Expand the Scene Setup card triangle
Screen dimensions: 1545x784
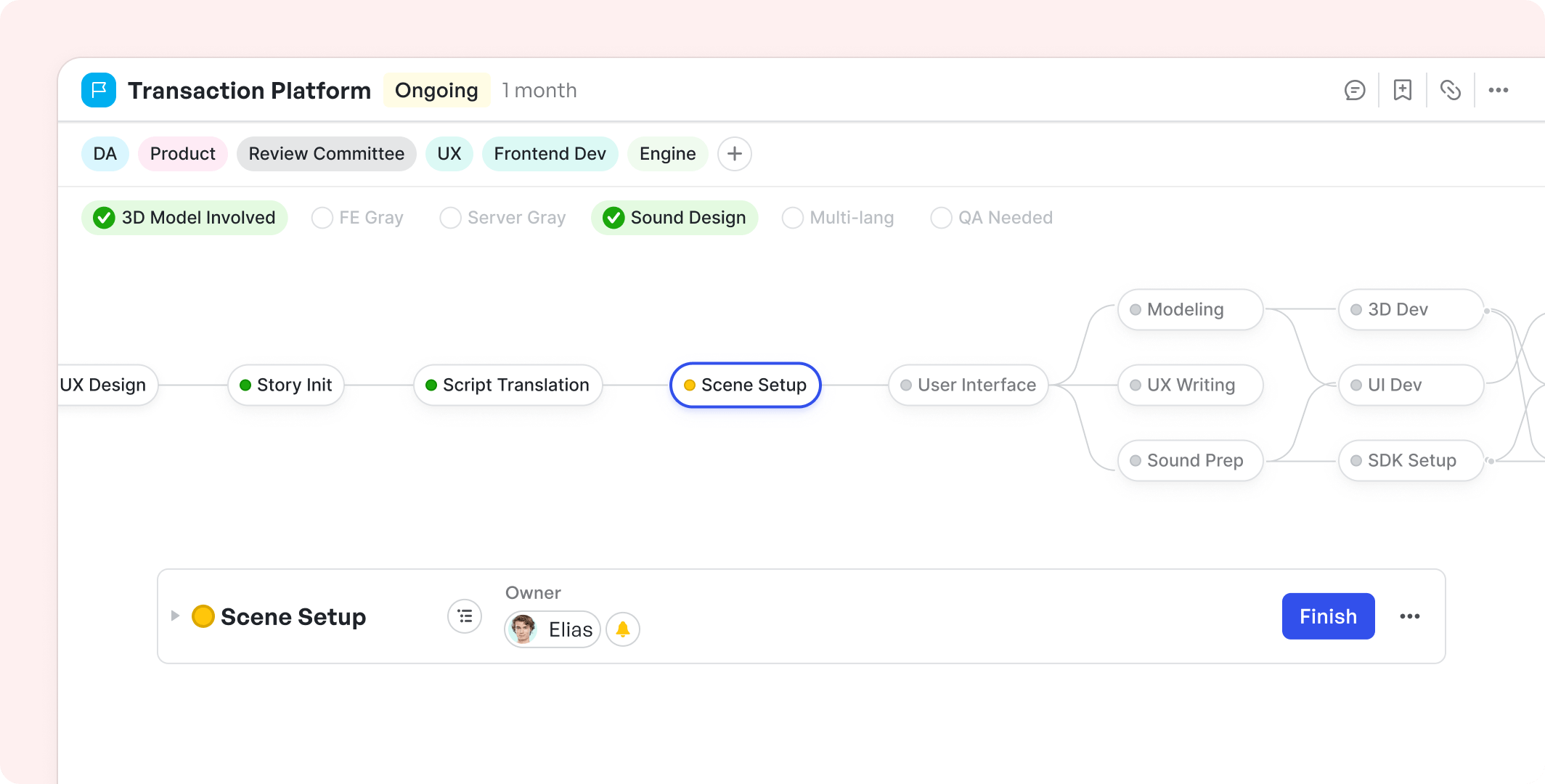175,616
